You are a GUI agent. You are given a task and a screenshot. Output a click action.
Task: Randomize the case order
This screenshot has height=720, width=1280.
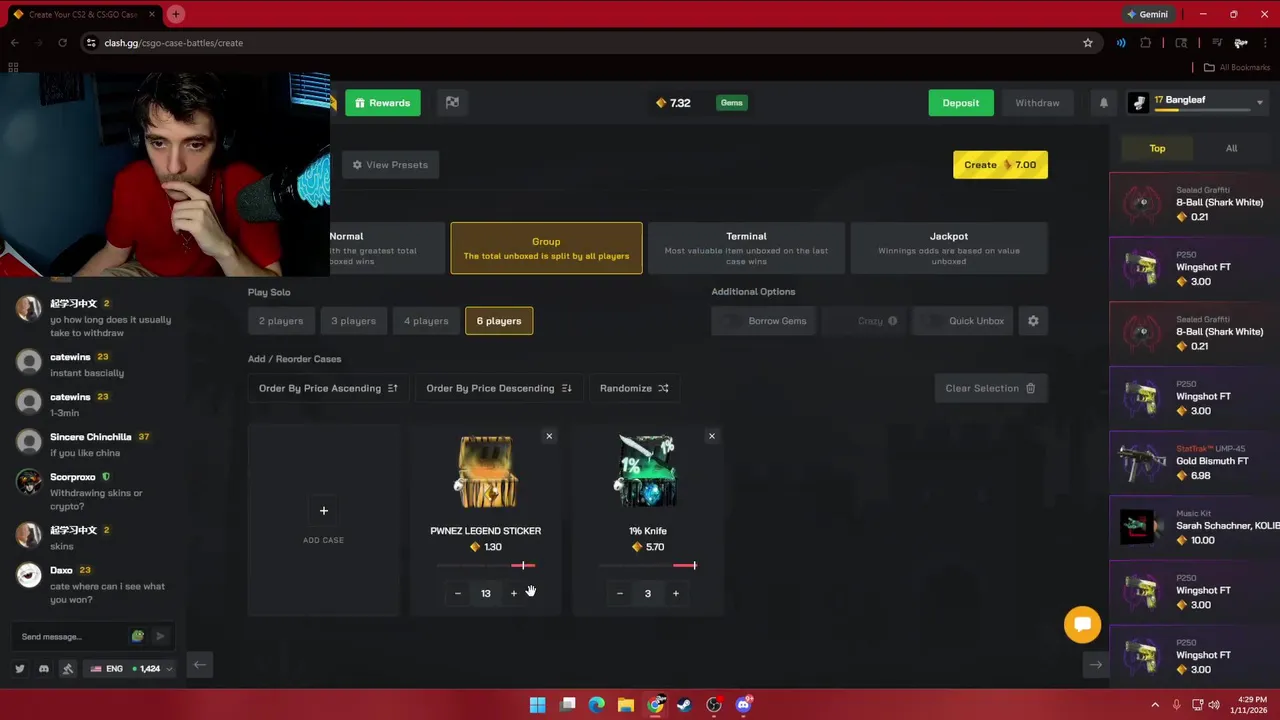pos(634,388)
